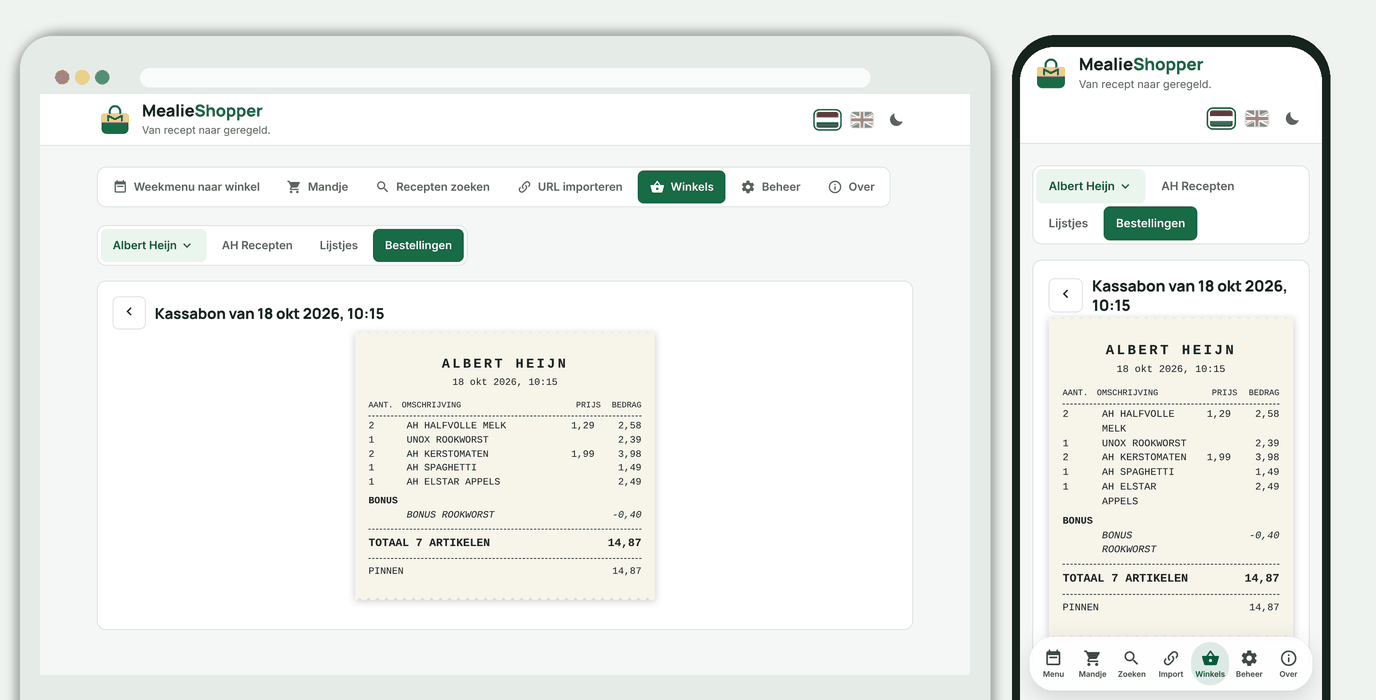
Task: Click "AH SPAGHETTI" on phone receipt
Action: 1139,472
